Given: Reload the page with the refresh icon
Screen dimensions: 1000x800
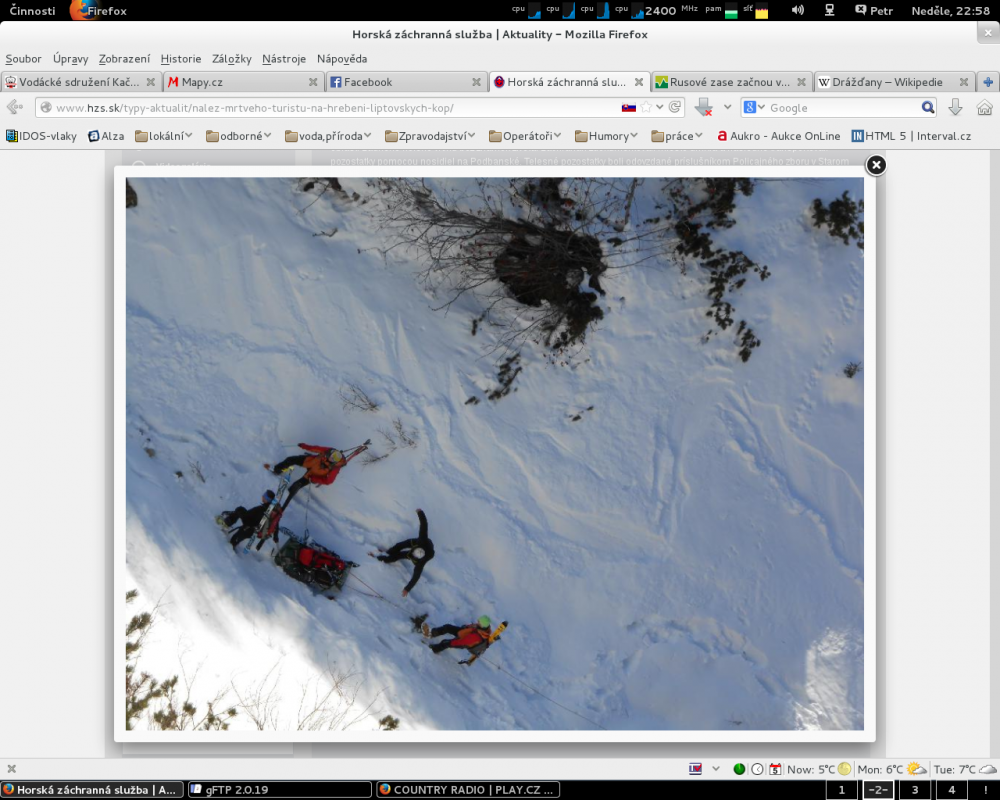Looking at the screenshot, I should coord(676,108).
